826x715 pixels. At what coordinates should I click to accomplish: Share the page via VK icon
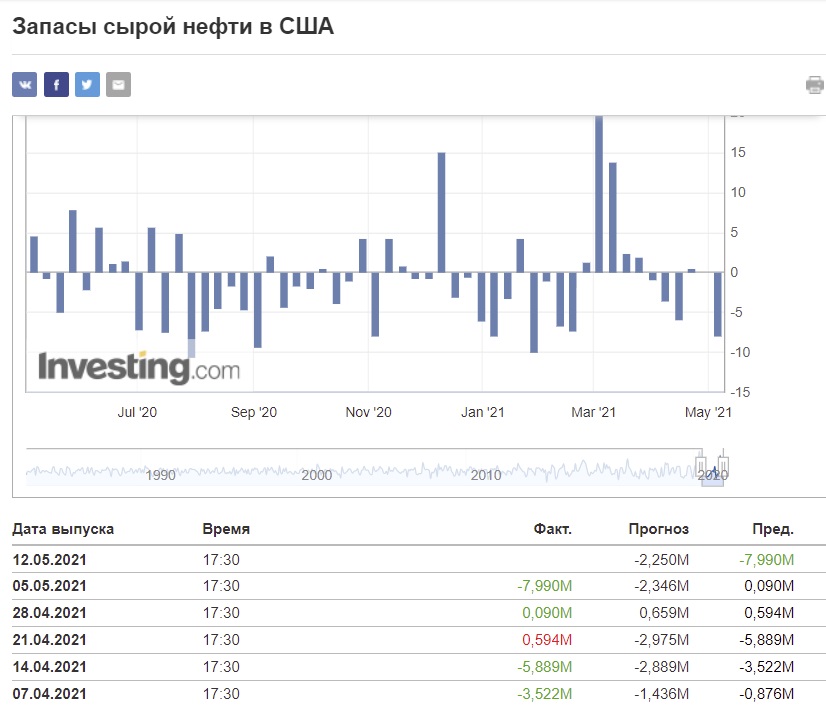pos(25,84)
